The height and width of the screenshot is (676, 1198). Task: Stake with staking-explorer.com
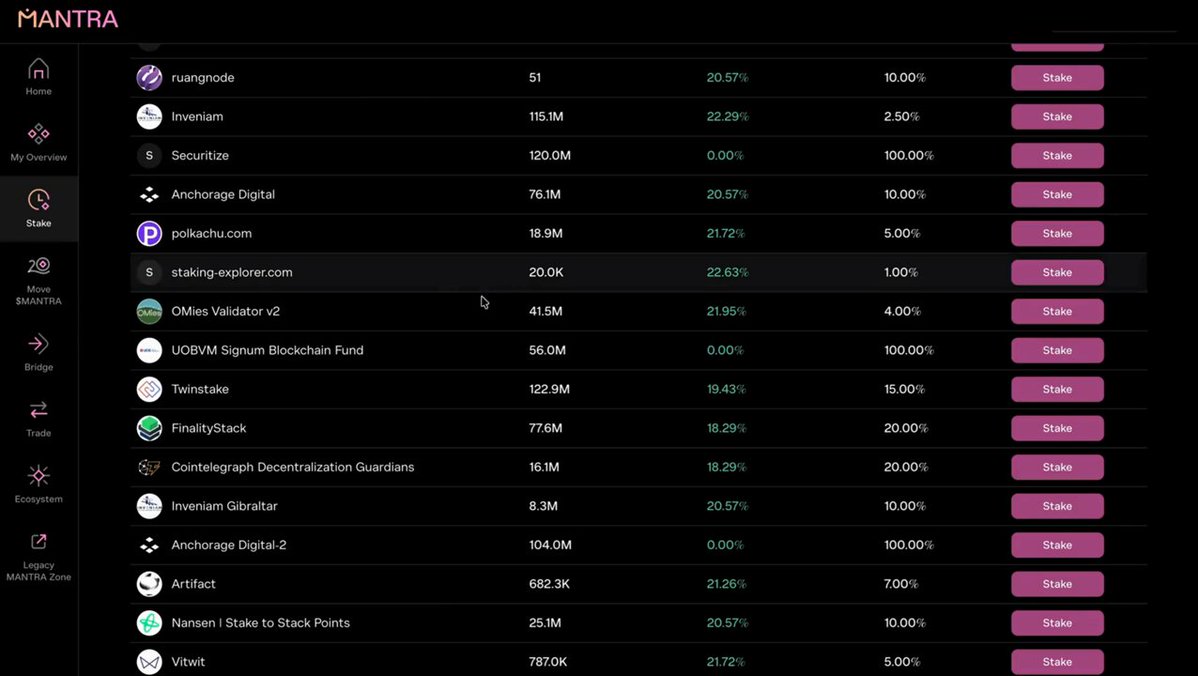[x=1057, y=272]
